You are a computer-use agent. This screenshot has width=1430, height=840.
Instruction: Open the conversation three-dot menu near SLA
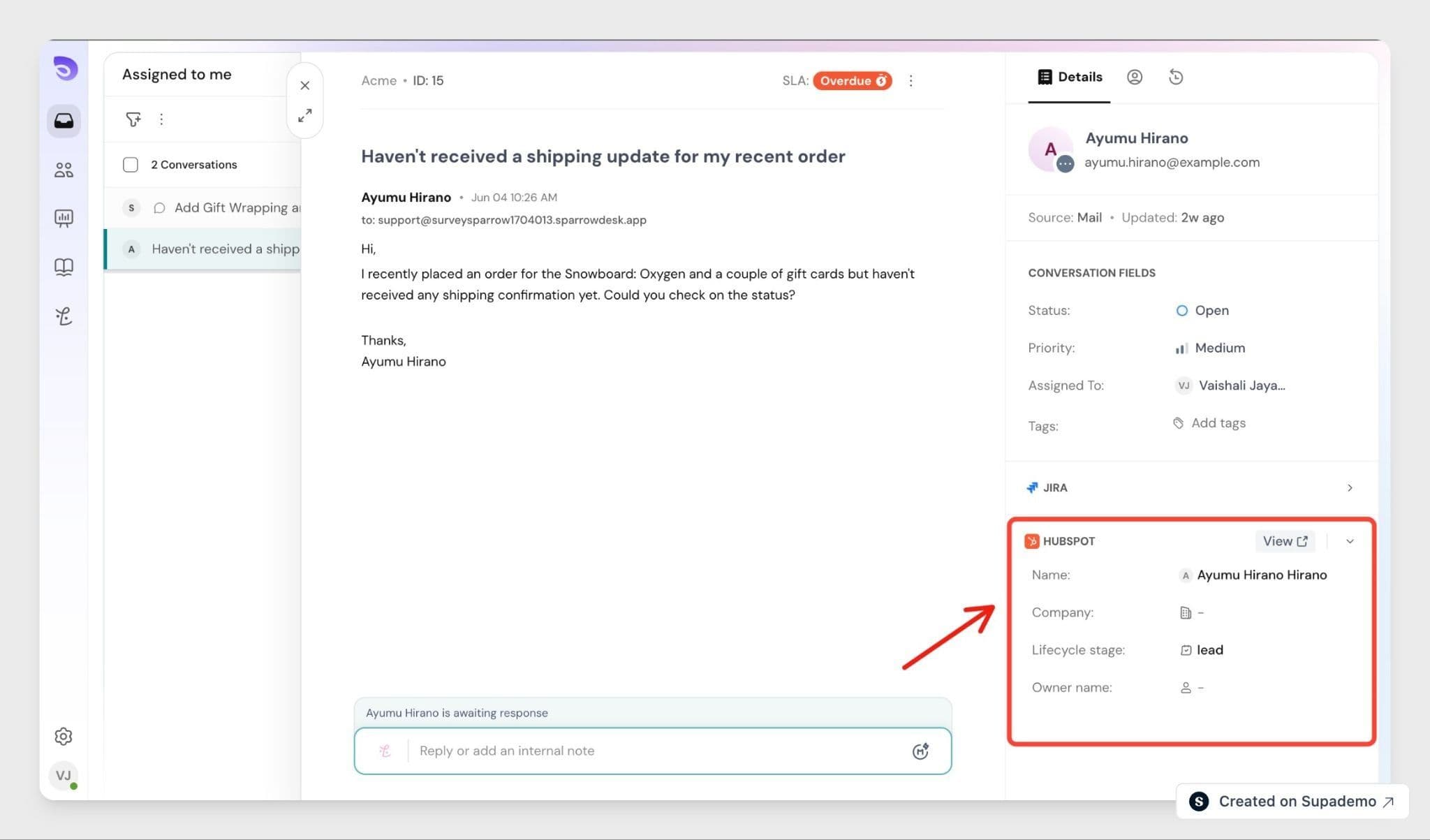click(911, 81)
